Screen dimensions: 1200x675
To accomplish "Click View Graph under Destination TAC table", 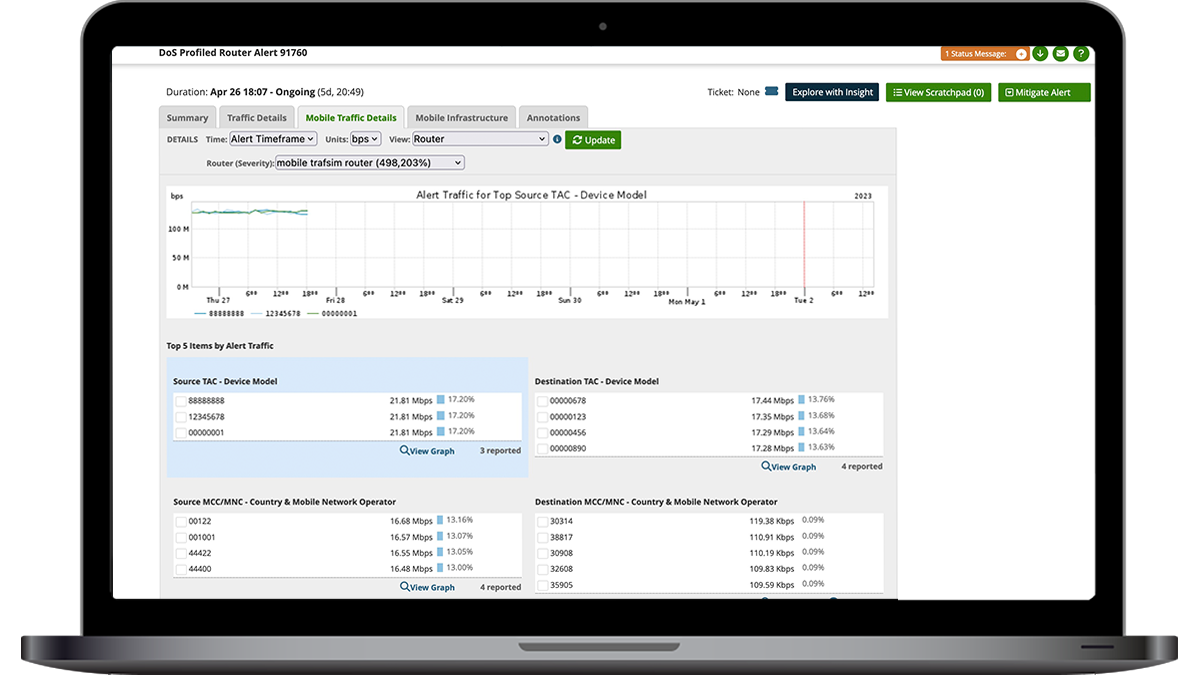I will coord(788,467).
